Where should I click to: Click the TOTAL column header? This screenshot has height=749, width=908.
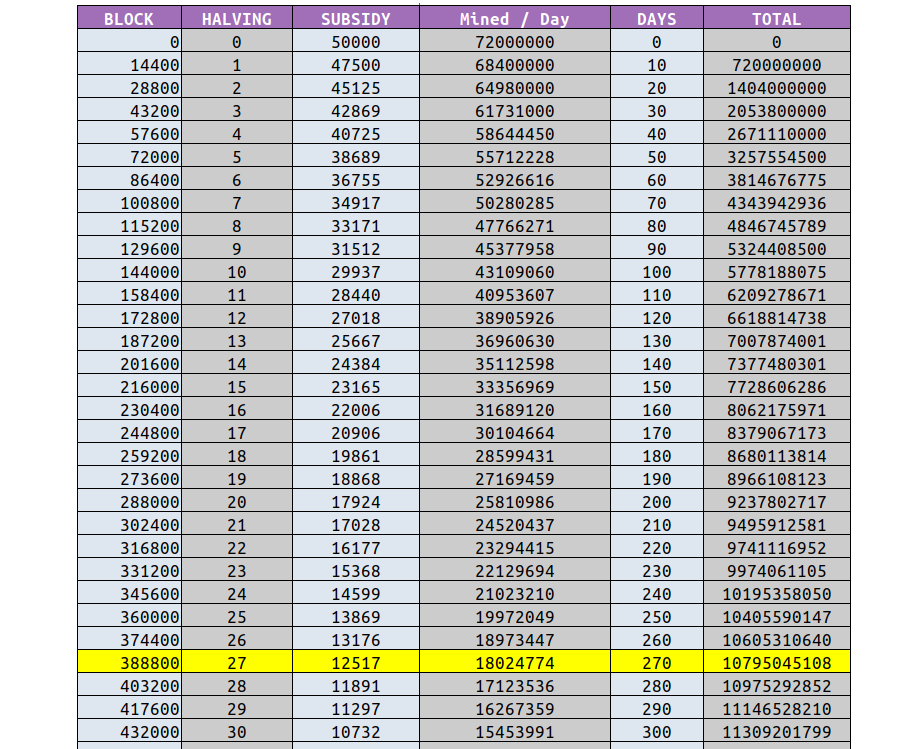[x=778, y=18]
